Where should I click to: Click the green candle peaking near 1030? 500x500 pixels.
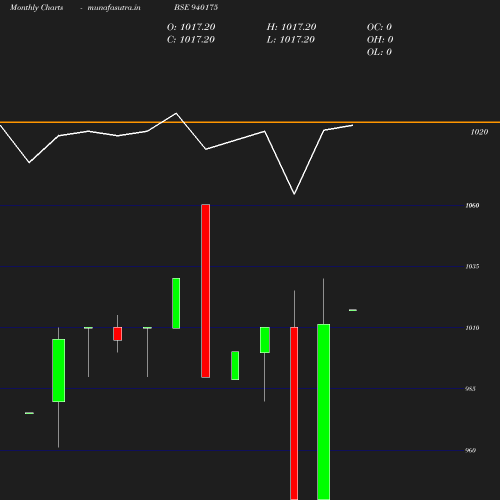(176, 303)
